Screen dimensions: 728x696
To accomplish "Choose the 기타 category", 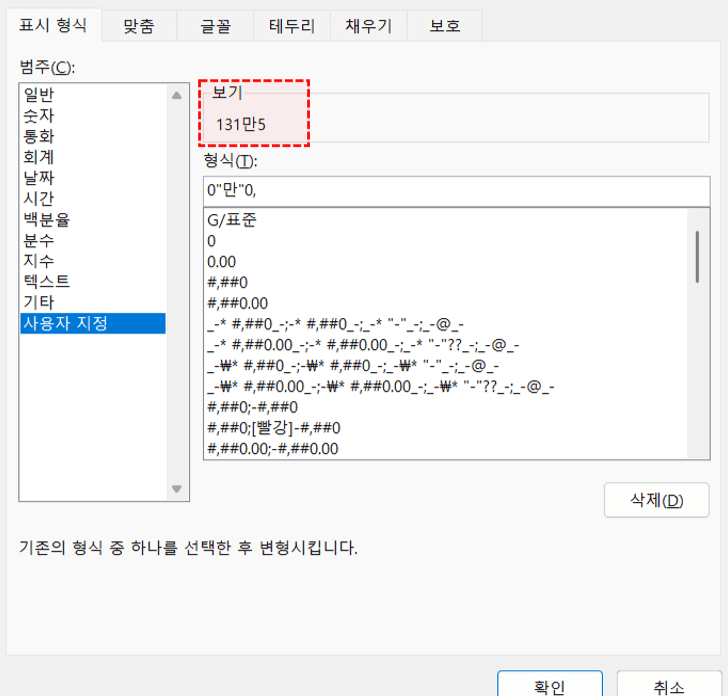I will (x=93, y=302).
